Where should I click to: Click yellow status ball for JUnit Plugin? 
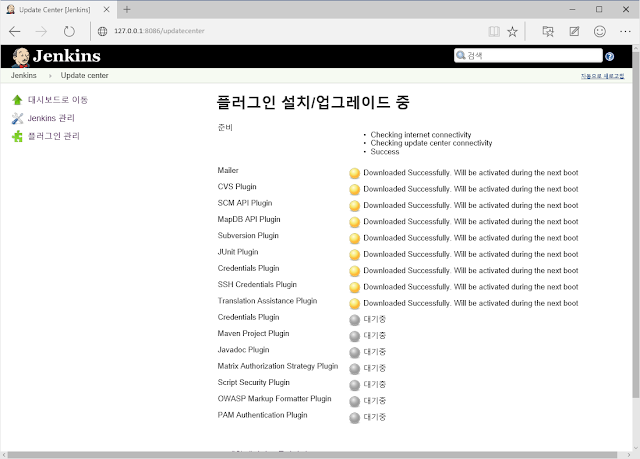[x=354, y=255]
